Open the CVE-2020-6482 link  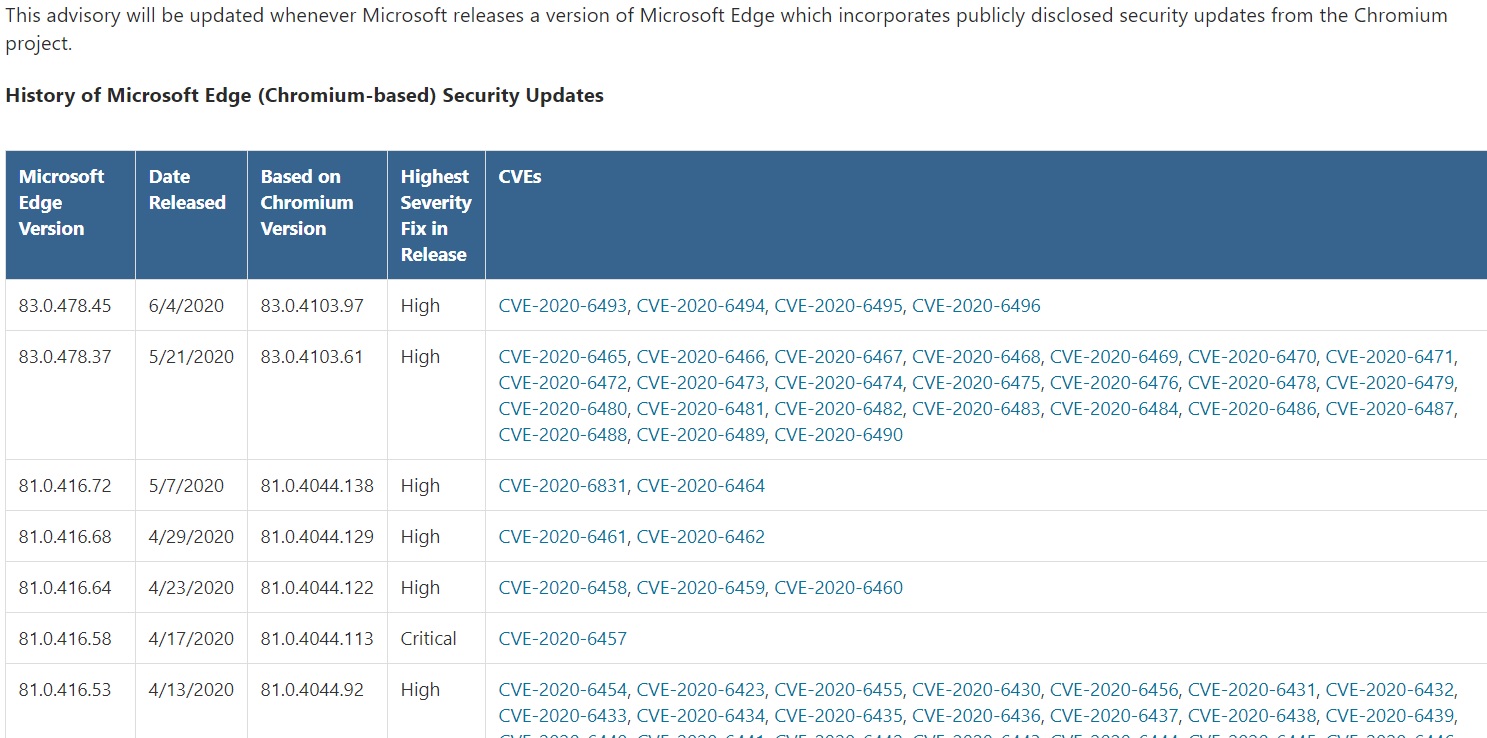pyautogui.click(x=839, y=409)
